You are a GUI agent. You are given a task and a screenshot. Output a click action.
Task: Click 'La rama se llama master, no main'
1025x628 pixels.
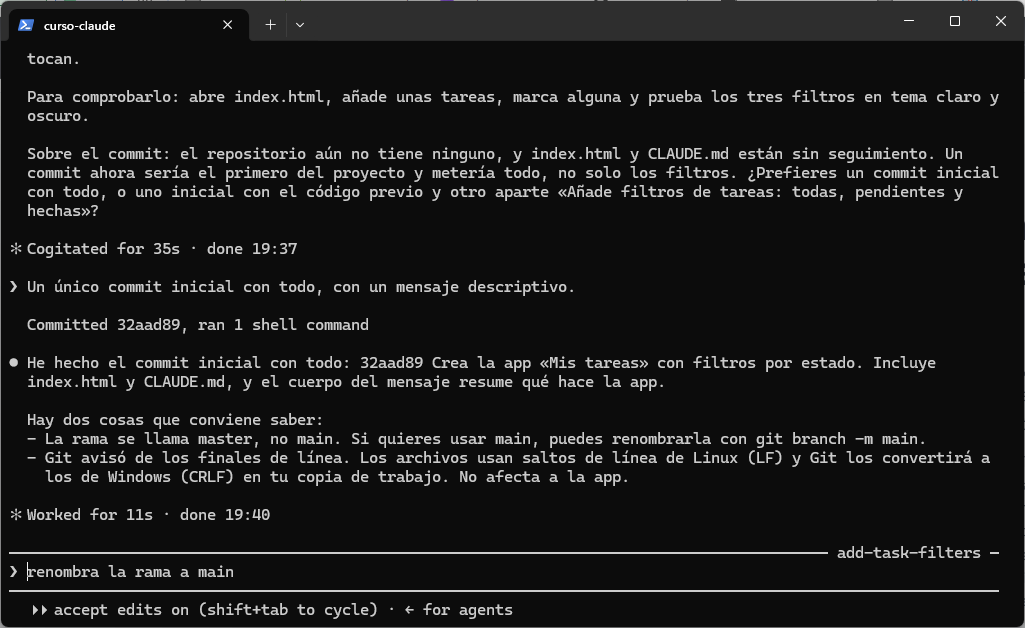pyautogui.click(x=193, y=438)
